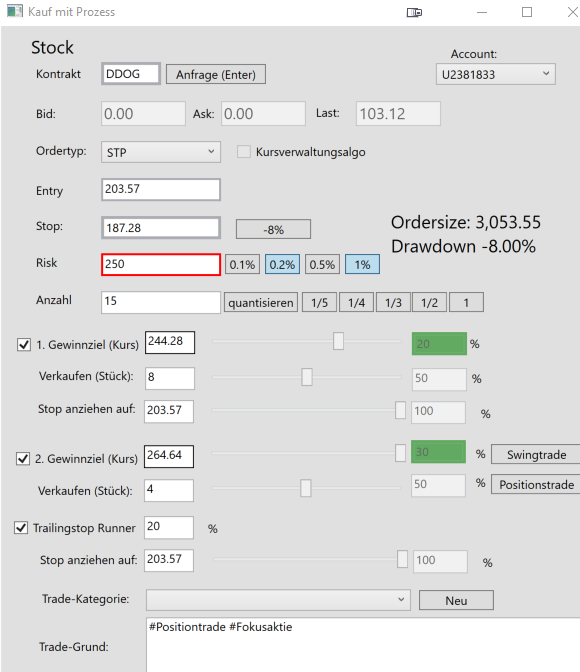Expand the Ordertyp STP dropdown
The image size is (580, 672).
pyautogui.click(x=161, y=152)
